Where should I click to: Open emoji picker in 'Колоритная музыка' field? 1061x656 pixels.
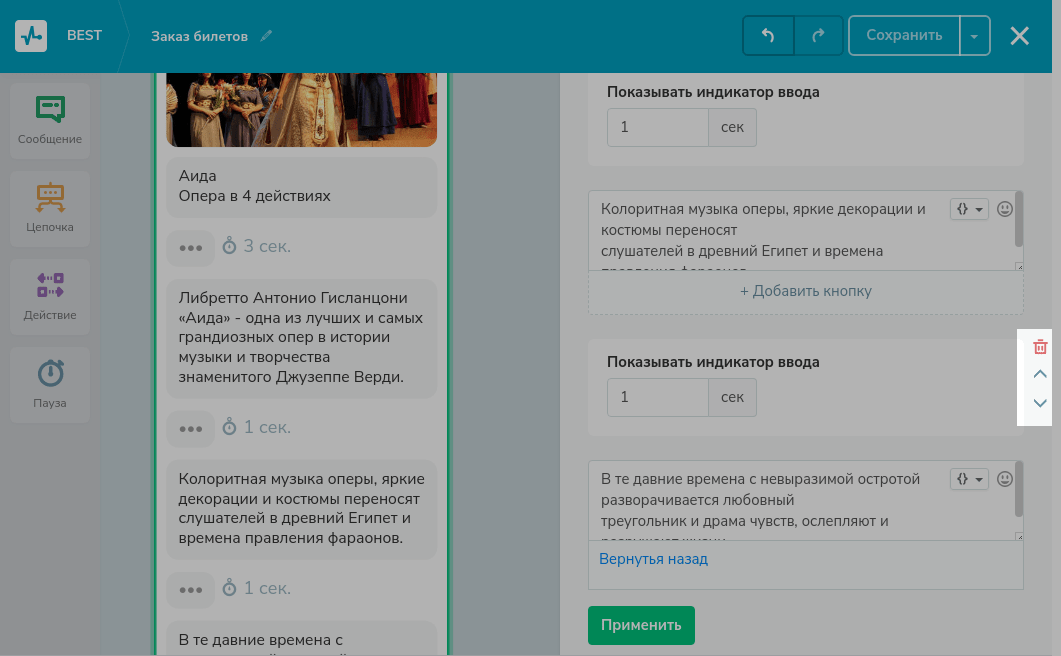pyautogui.click(x=1005, y=209)
